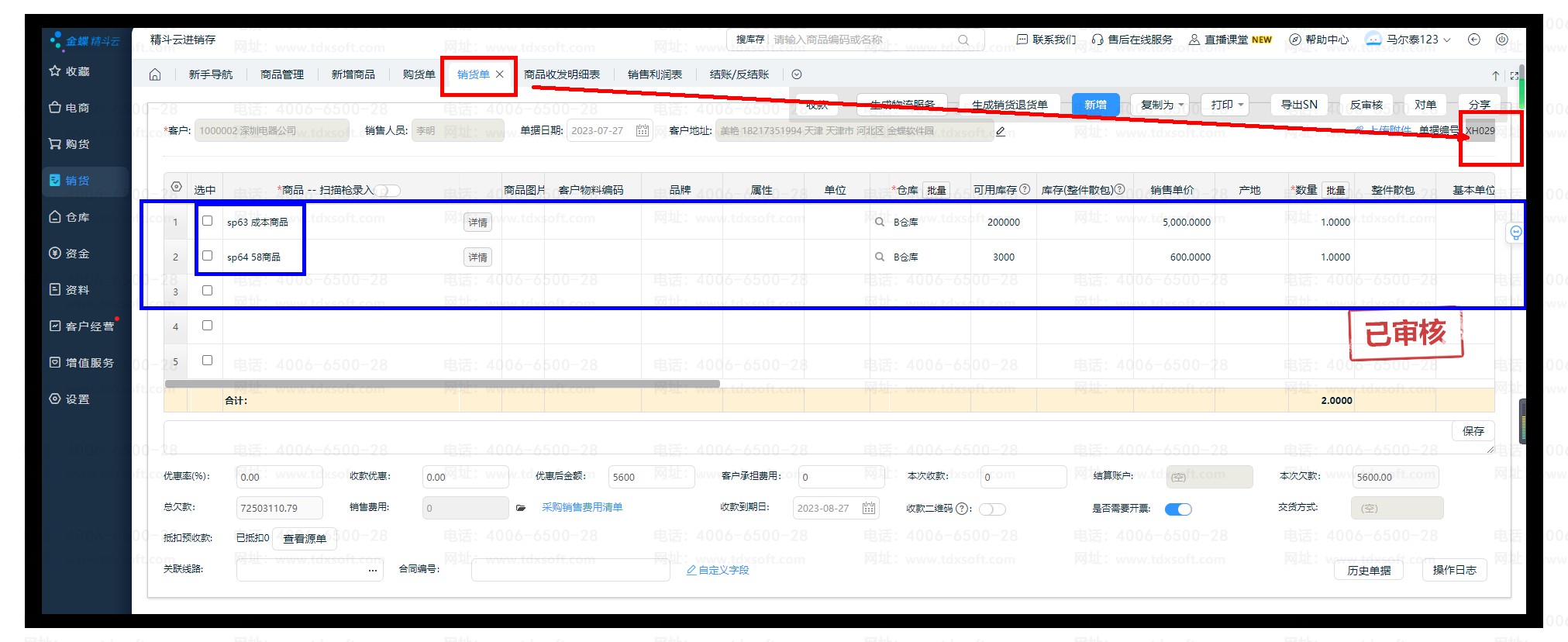Click the blue 新增 button
1568x642 pixels.
[x=1095, y=105]
